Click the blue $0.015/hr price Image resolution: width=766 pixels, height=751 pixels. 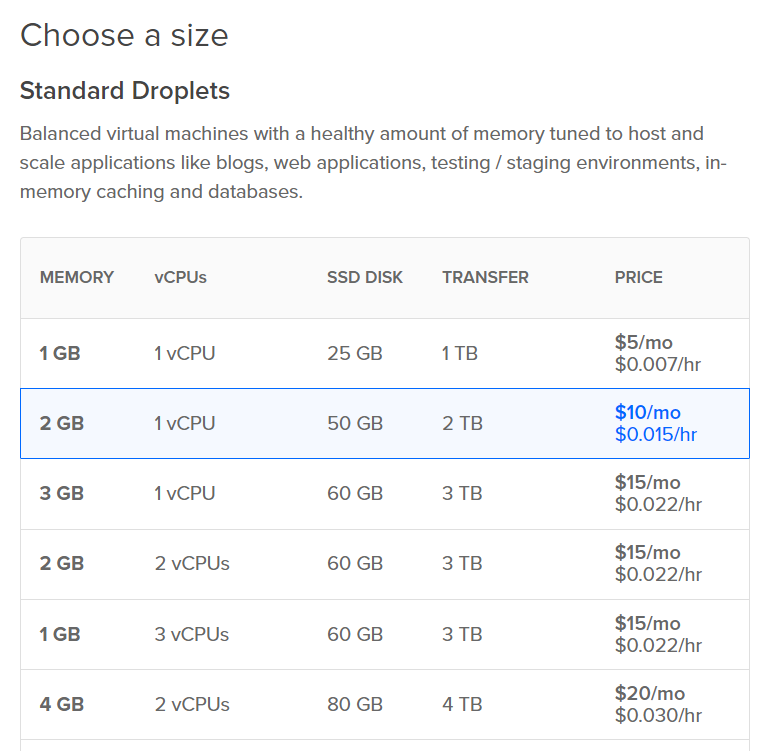pyautogui.click(x=656, y=434)
